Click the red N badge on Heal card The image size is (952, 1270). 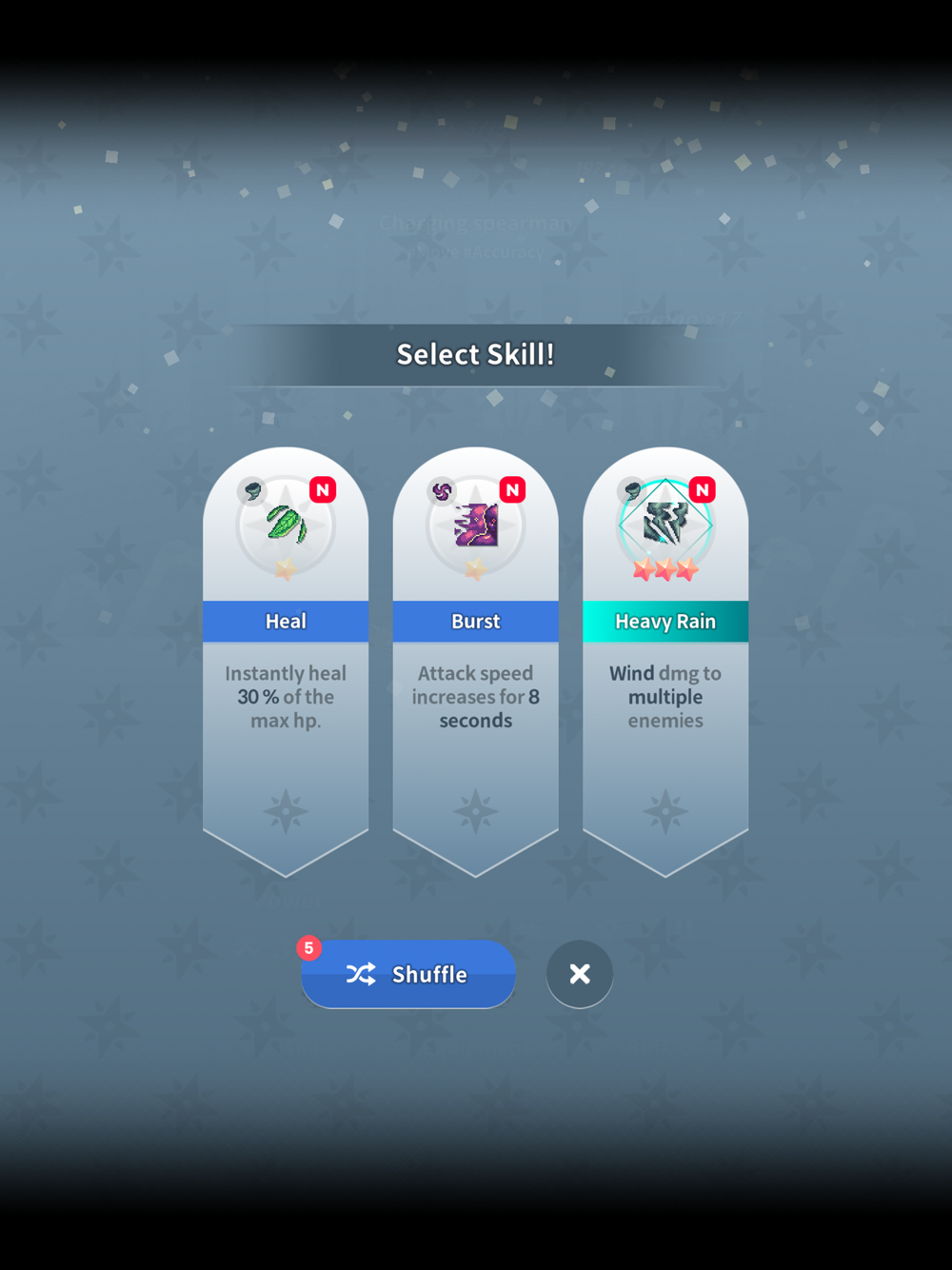tap(323, 490)
